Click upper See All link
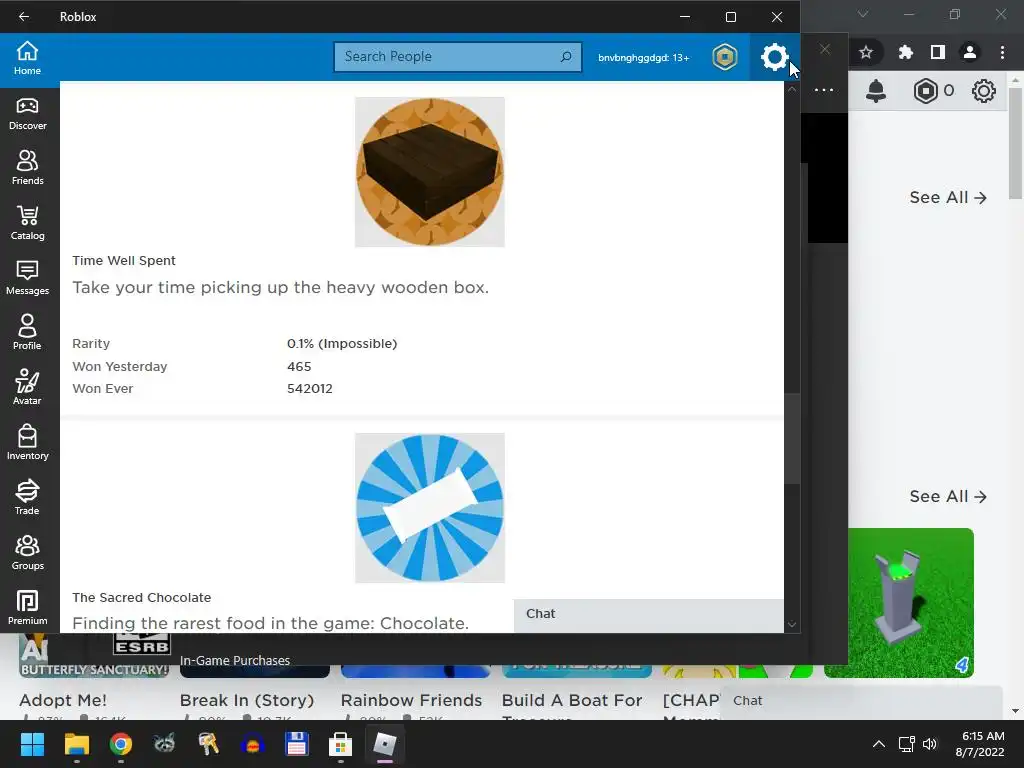The width and height of the screenshot is (1024, 768). pyautogui.click(x=948, y=197)
